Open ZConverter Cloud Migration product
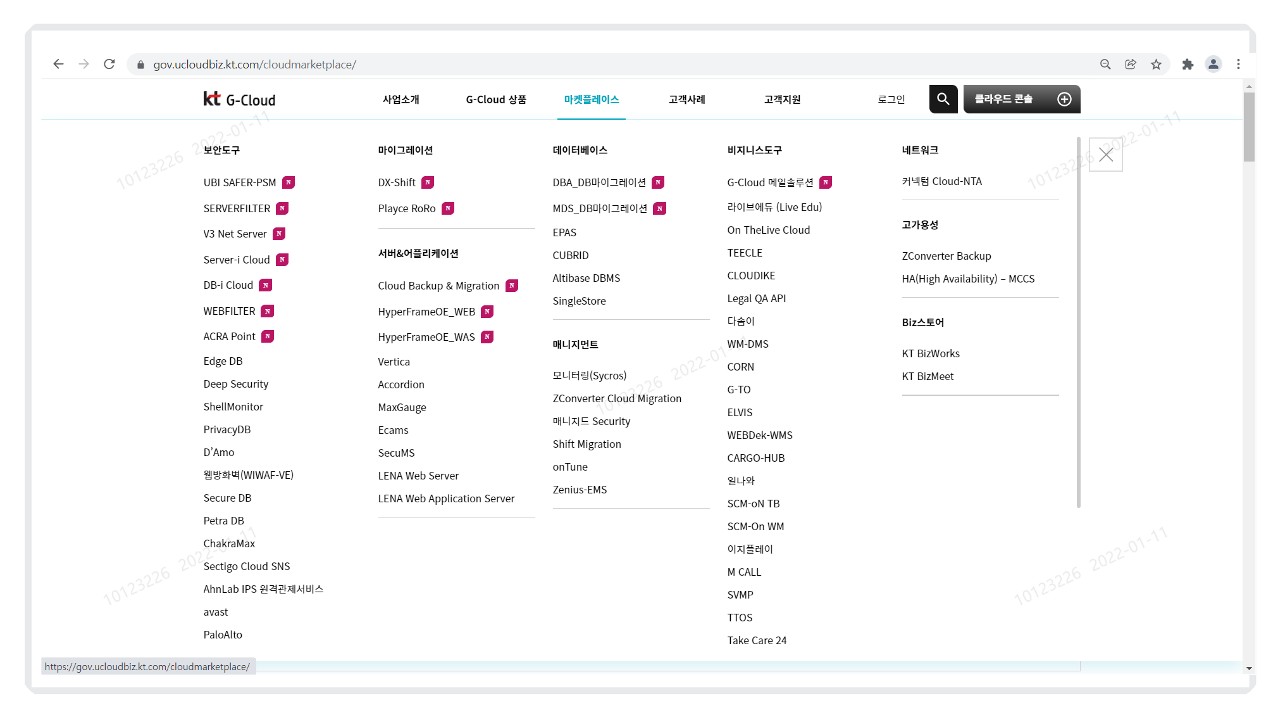 [x=617, y=398]
